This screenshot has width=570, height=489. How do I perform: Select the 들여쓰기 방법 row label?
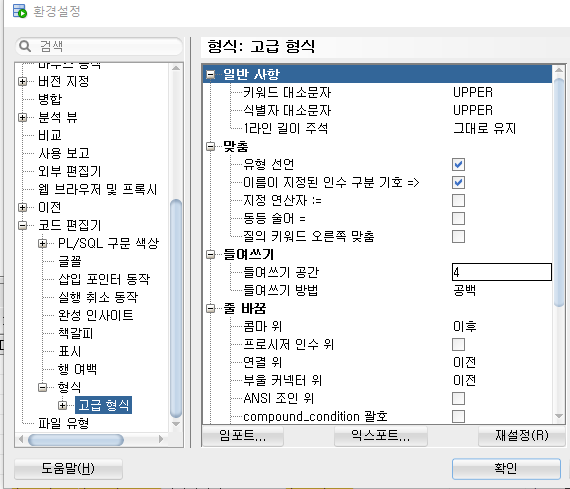click(281, 290)
